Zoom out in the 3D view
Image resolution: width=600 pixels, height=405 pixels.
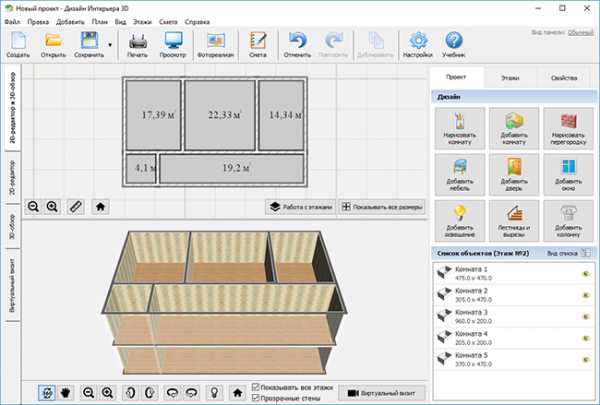pyautogui.click(x=88, y=392)
